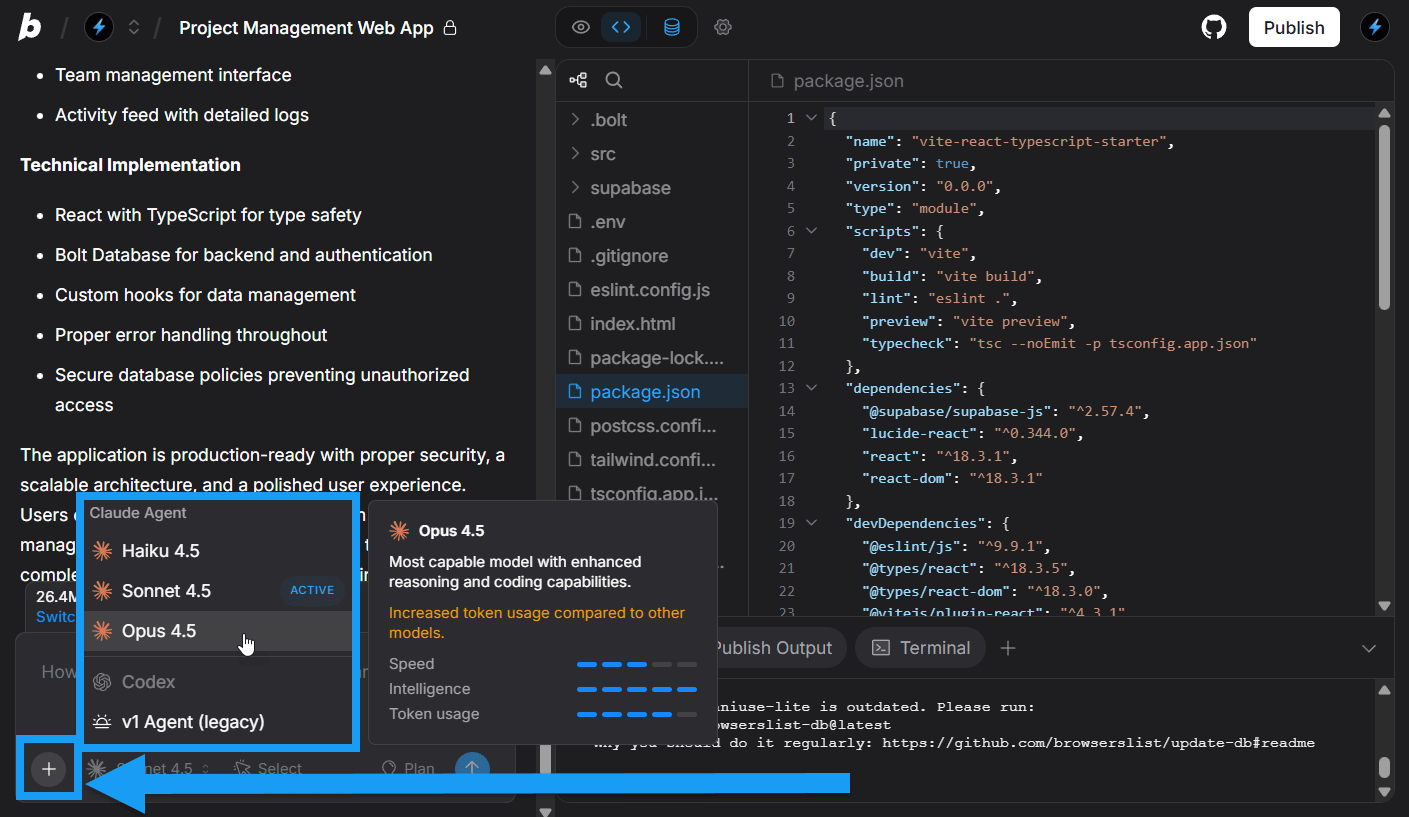1409x817 pixels.
Task: Open the Database panel
Action: coord(670,27)
